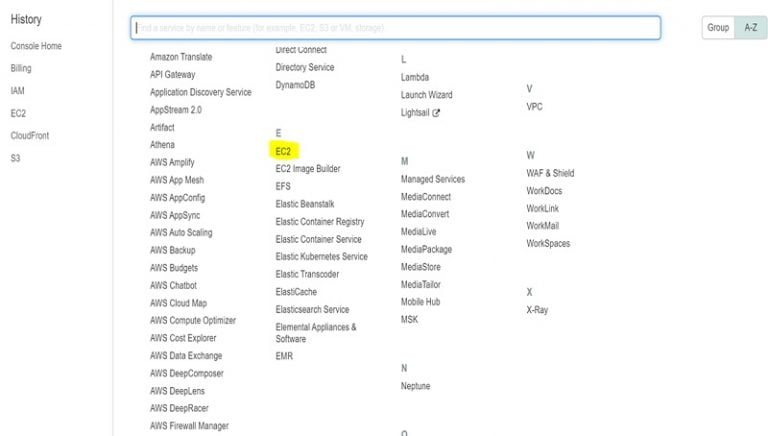Viewport: 768px width, 436px height.
Task: Select the Neptune database service
Action: (x=416, y=385)
